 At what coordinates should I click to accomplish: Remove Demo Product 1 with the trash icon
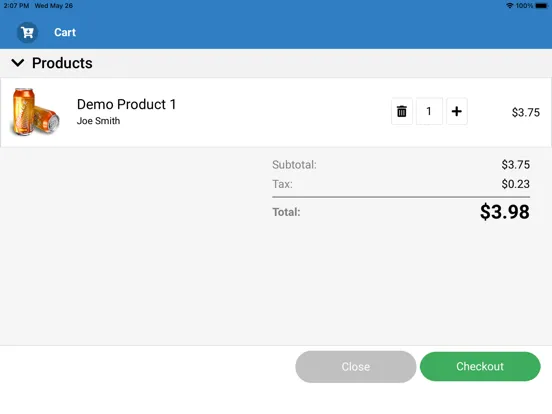402,111
